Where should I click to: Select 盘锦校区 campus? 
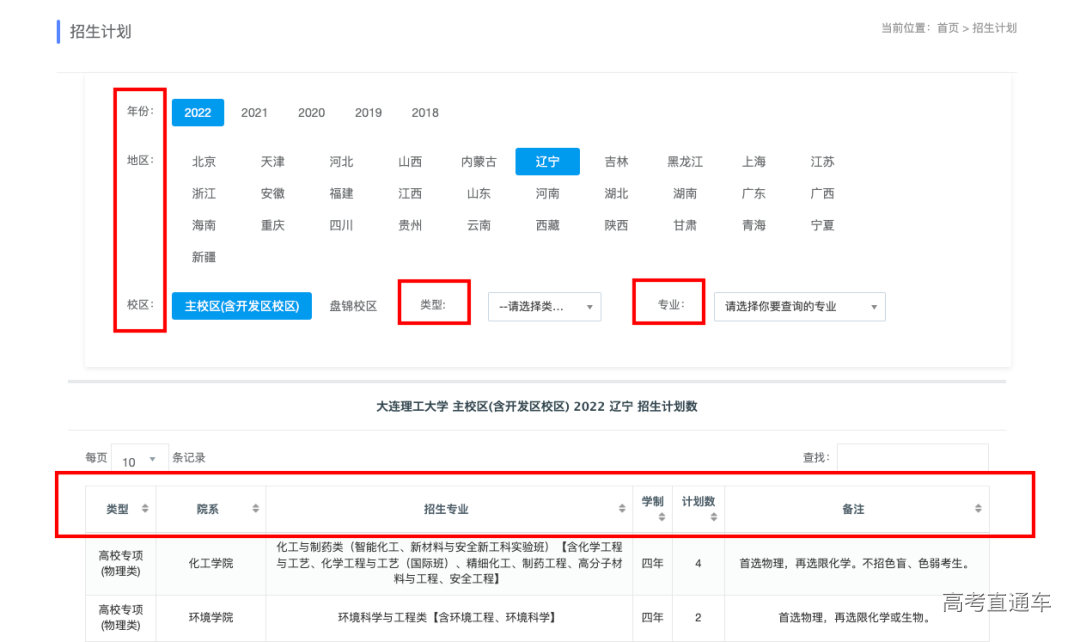coord(353,306)
